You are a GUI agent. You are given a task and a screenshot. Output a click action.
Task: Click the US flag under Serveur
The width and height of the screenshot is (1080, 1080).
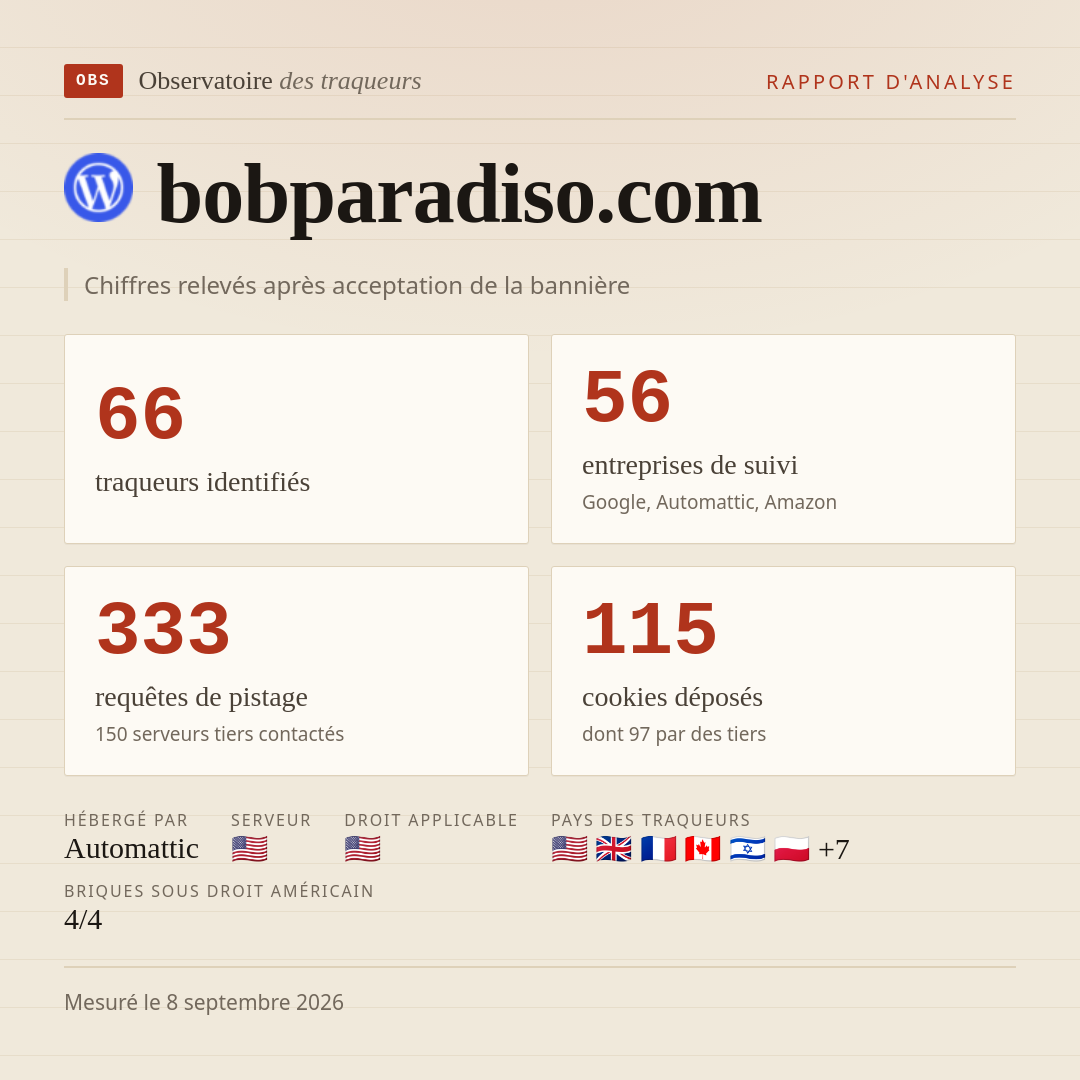point(249,849)
